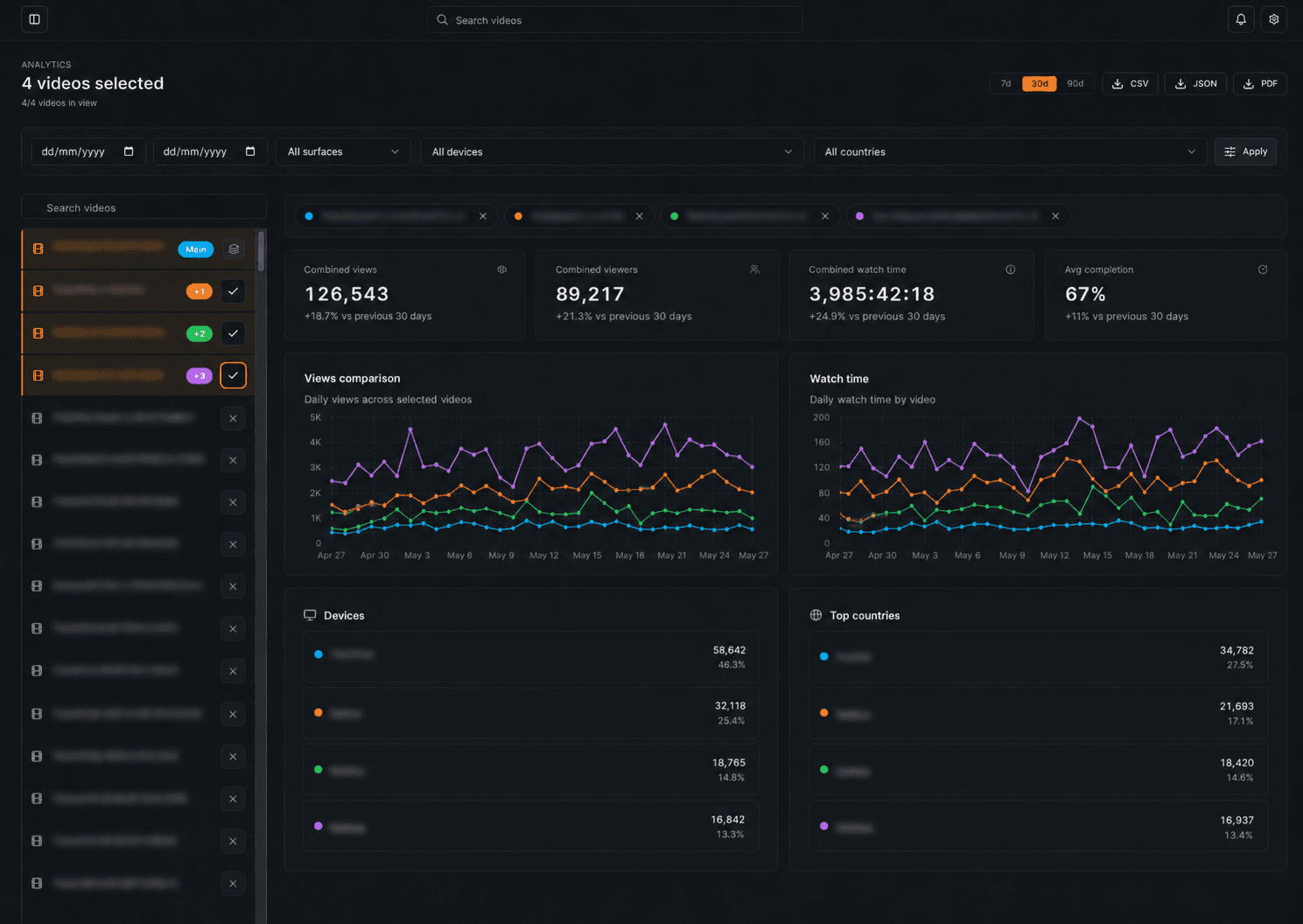Click the +18.7% vs previous 30 days text

(x=368, y=316)
